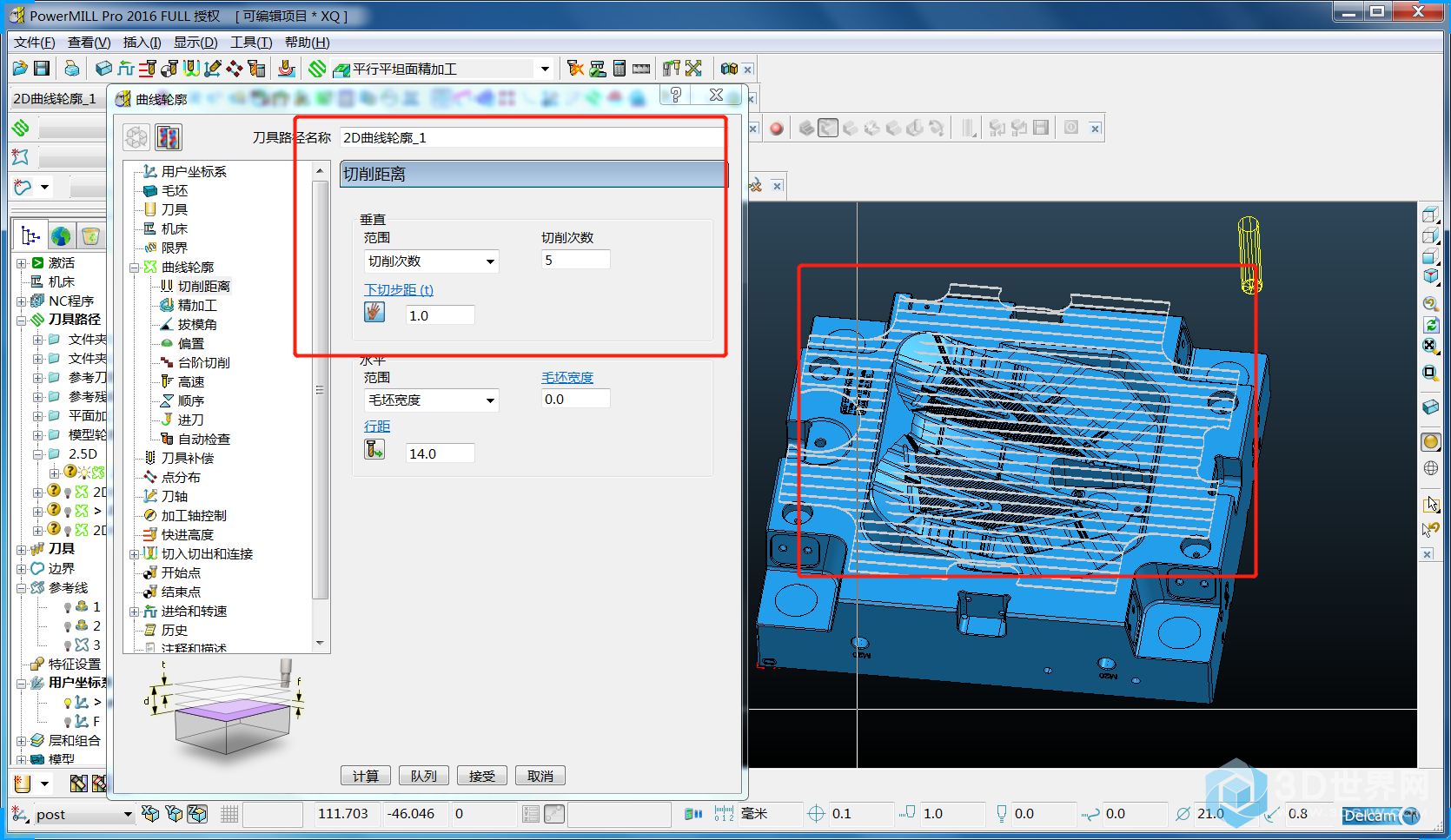
Task: Select ISO view cube icon in right toolbar
Action: tap(1431, 276)
